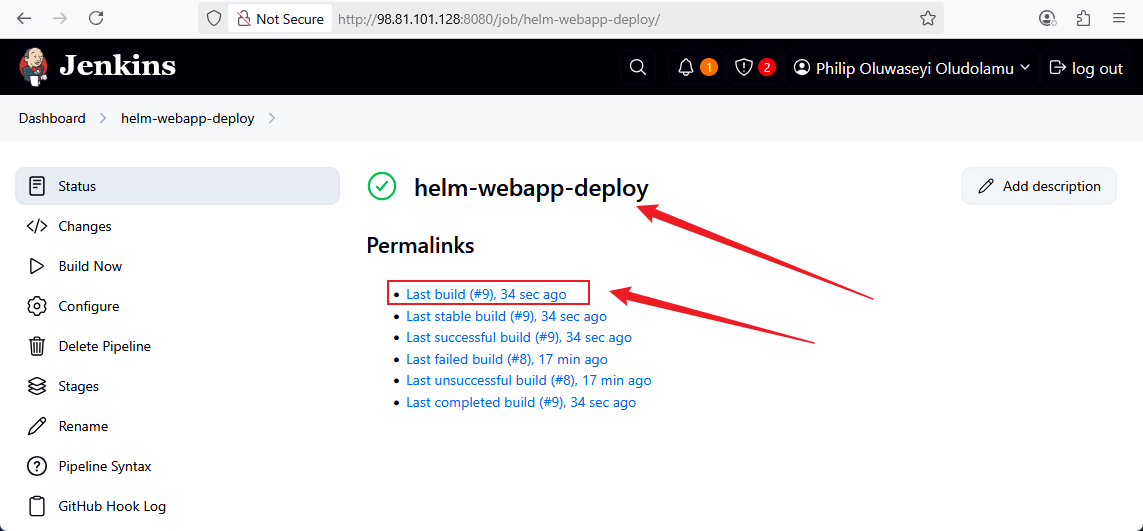Click the Changes code-brackets icon

pos(37,226)
